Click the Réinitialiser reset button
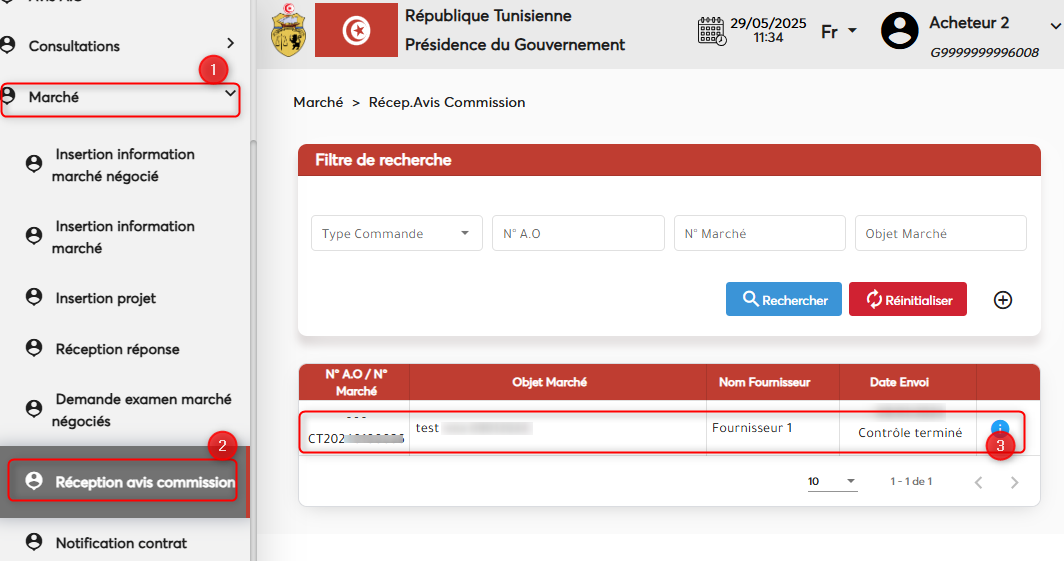This screenshot has width=1064, height=561. tap(907, 300)
